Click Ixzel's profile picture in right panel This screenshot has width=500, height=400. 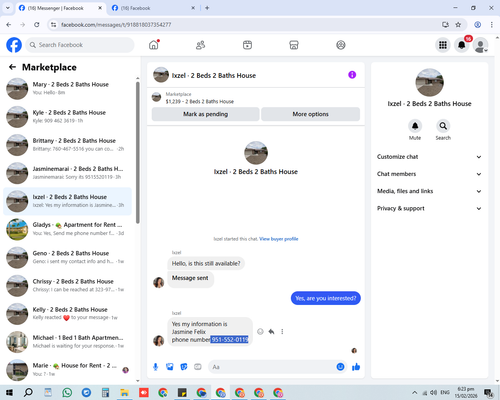(x=429, y=83)
